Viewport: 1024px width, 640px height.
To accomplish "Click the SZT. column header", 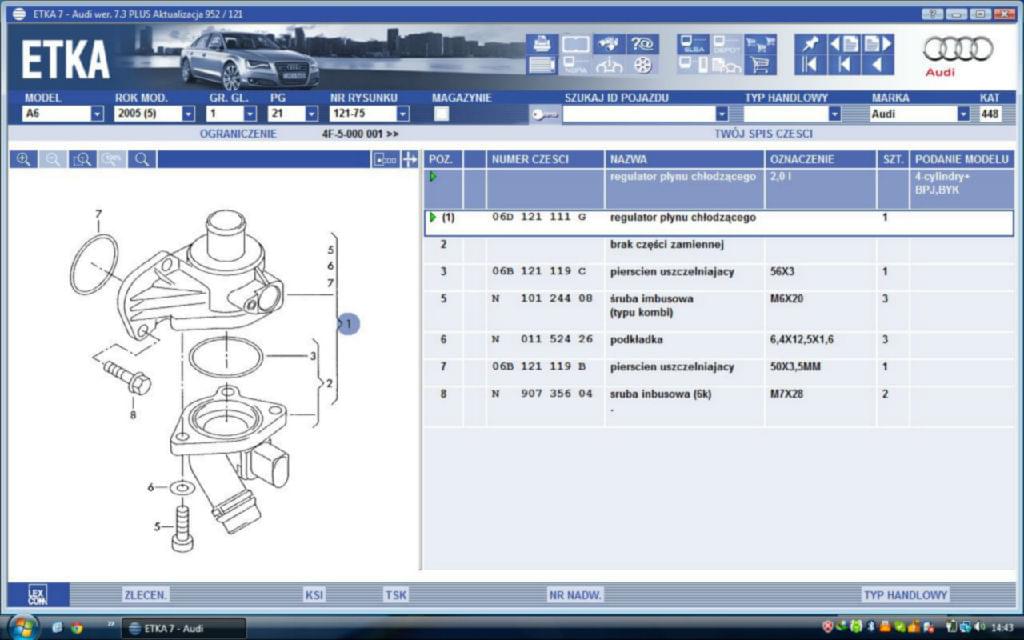I will point(892,159).
